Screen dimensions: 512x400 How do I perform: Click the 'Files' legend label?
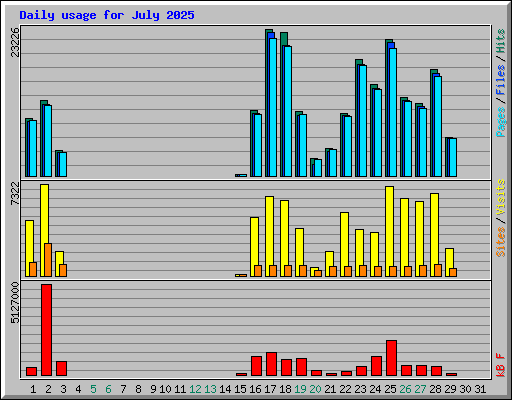point(501,80)
